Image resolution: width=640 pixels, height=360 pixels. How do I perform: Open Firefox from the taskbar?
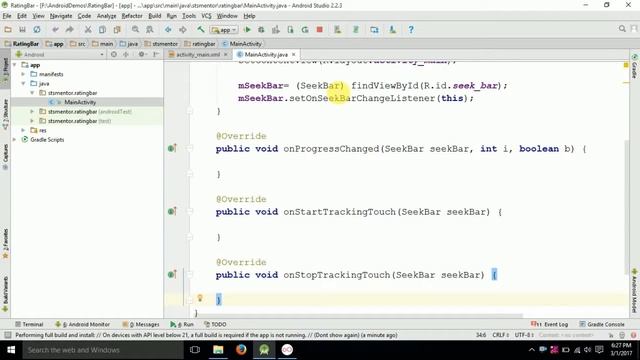point(241,350)
